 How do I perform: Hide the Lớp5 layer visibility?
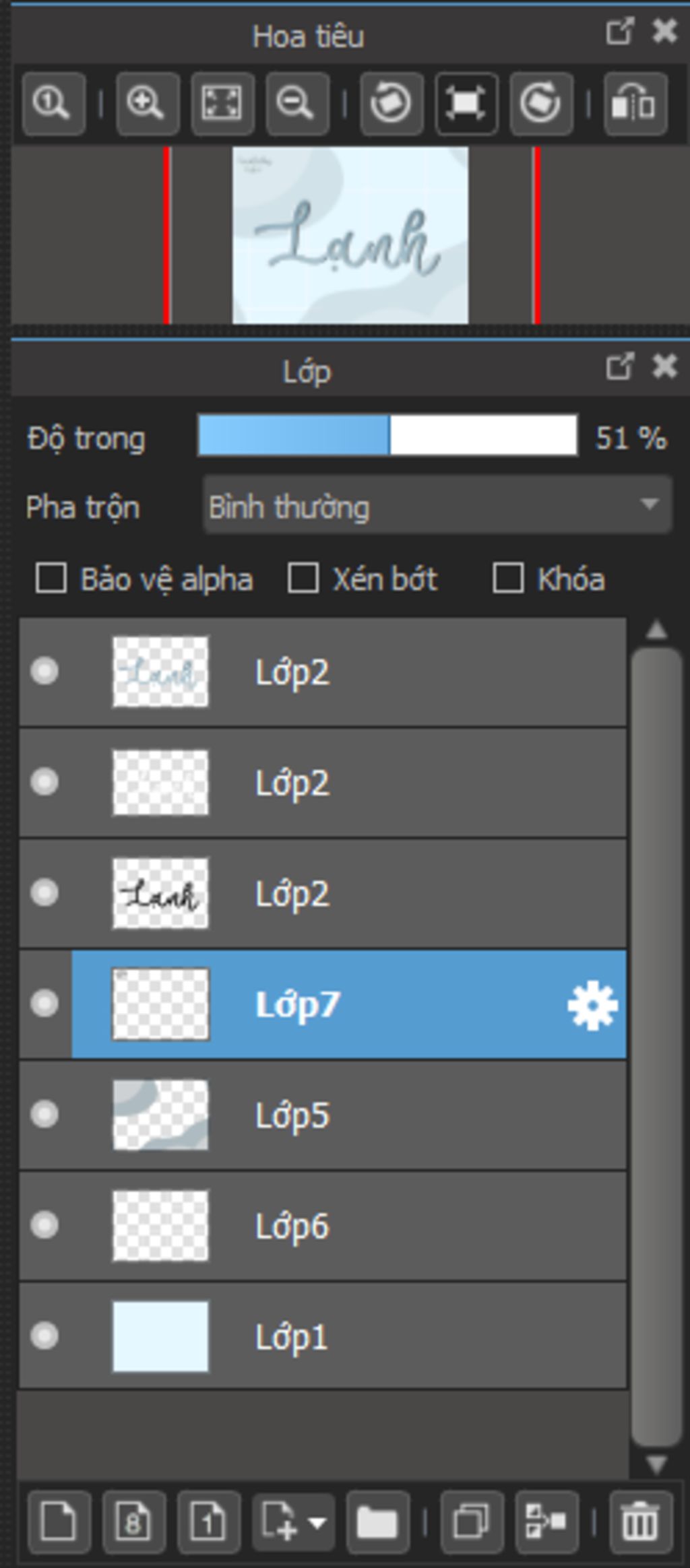click(x=44, y=1114)
